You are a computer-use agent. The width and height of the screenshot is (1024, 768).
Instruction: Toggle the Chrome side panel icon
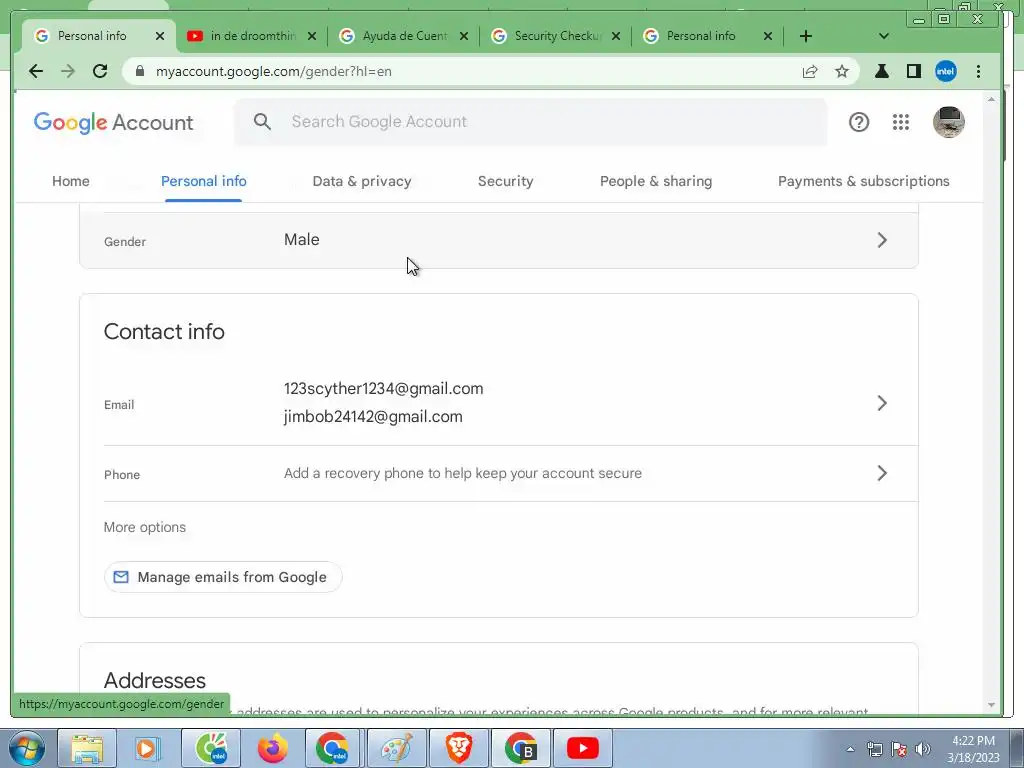(914, 71)
